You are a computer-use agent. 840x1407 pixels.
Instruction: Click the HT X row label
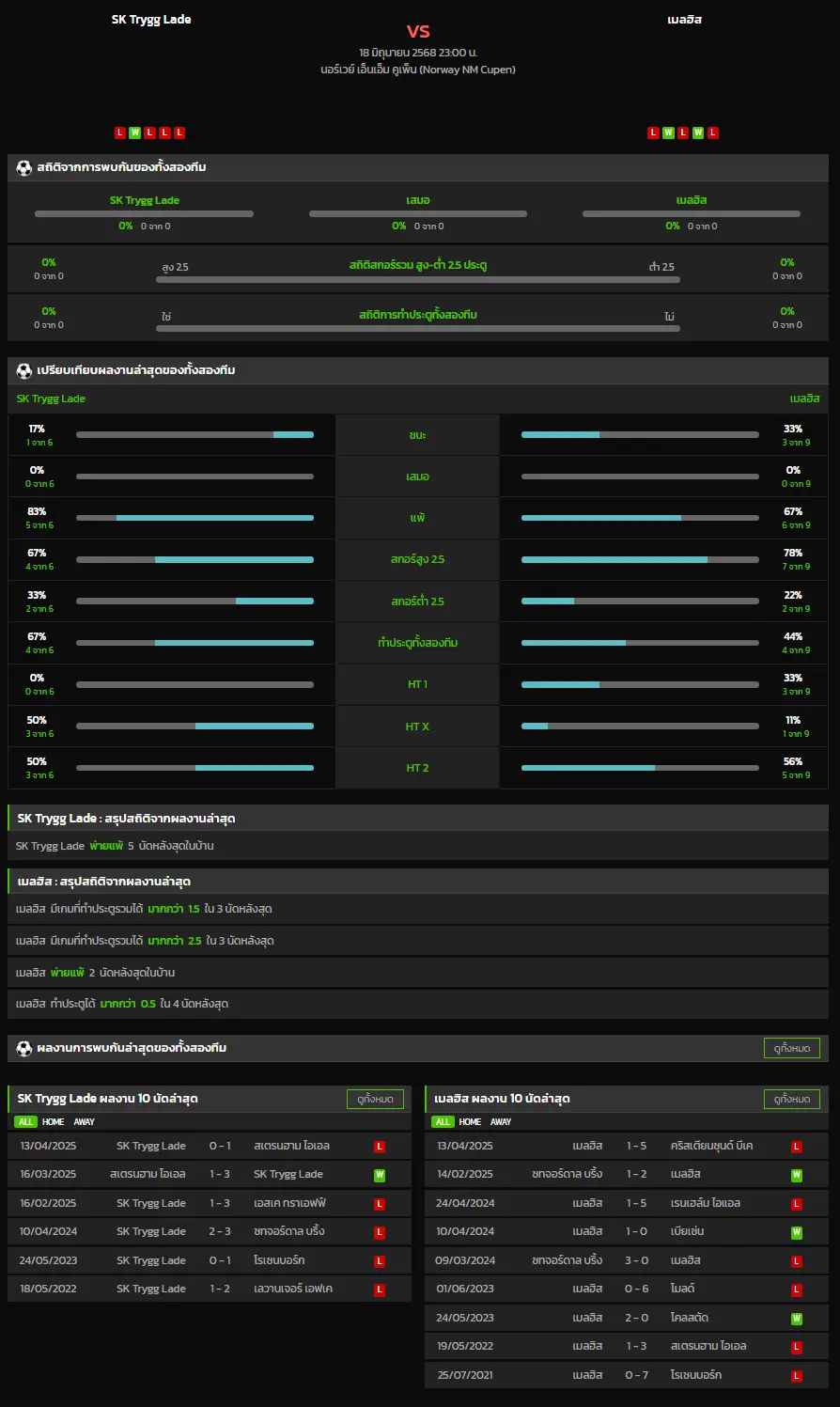pyautogui.click(x=418, y=727)
